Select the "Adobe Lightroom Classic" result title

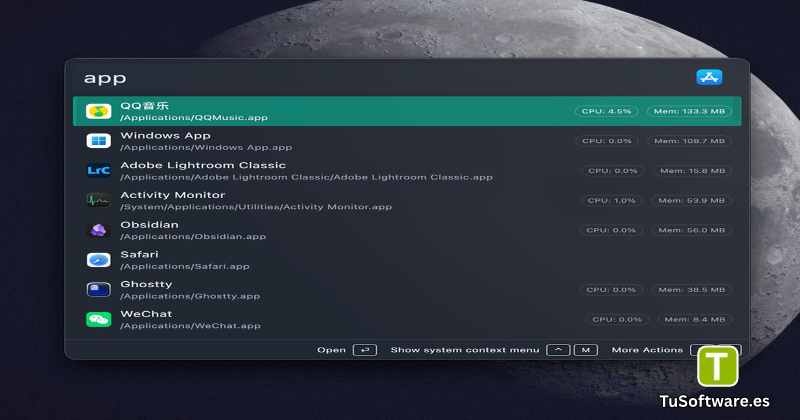click(203, 165)
